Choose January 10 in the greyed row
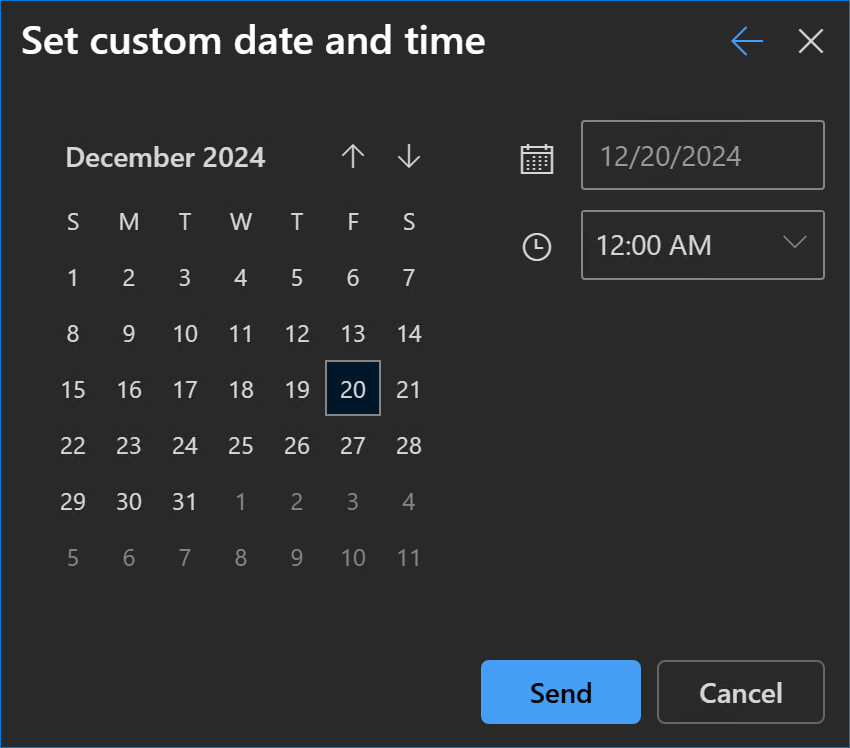Screen dimensions: 850x748 pyautogui.click(x=353, y=558)
